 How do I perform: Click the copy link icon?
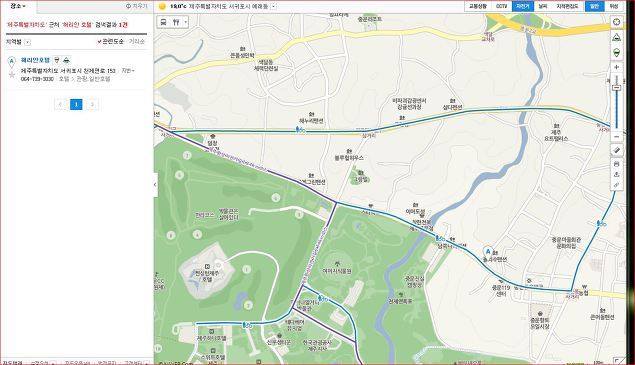pyautogui.click(x=617, y=185)
